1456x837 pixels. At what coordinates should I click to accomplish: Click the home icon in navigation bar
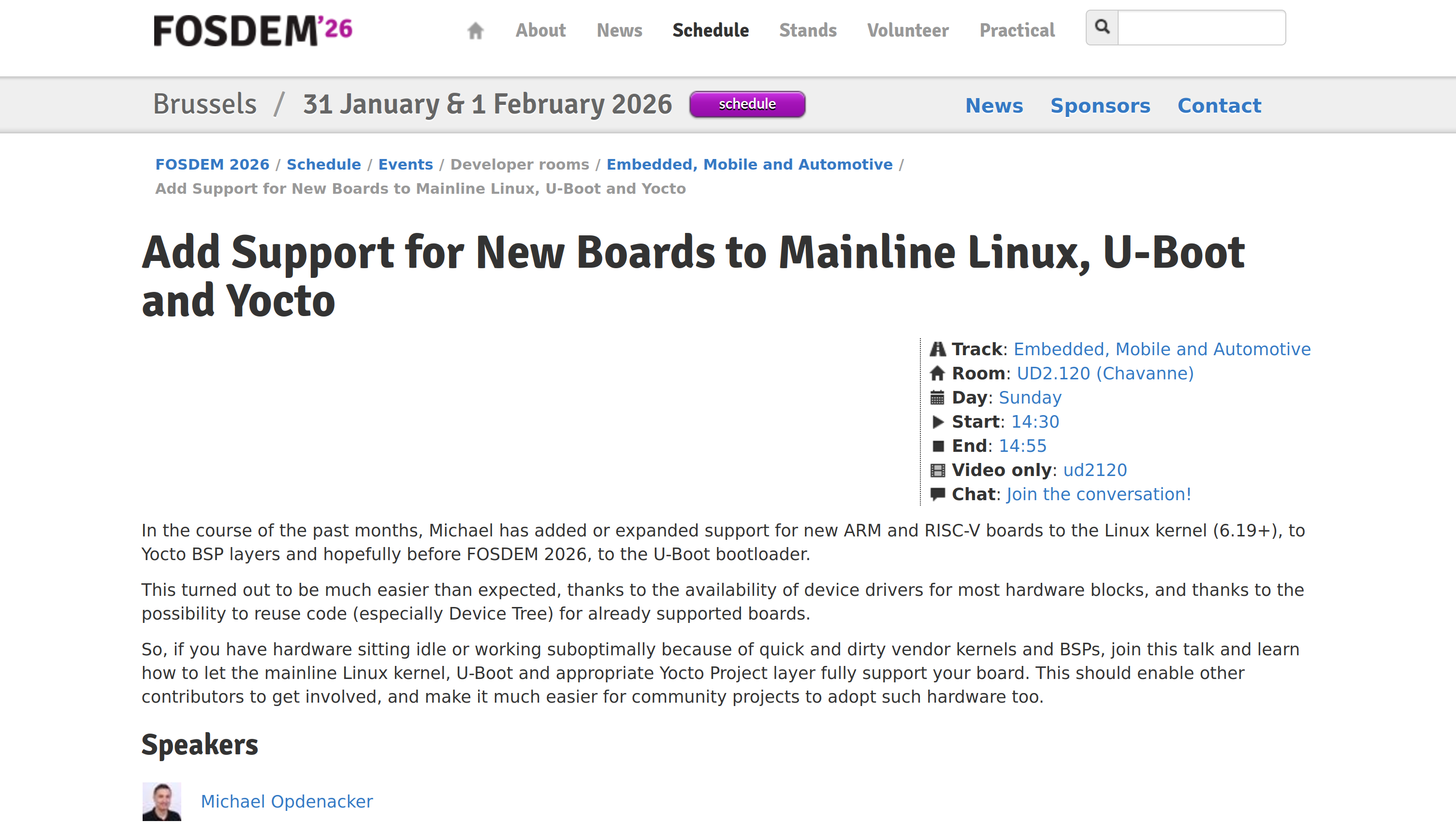(475, 30)
